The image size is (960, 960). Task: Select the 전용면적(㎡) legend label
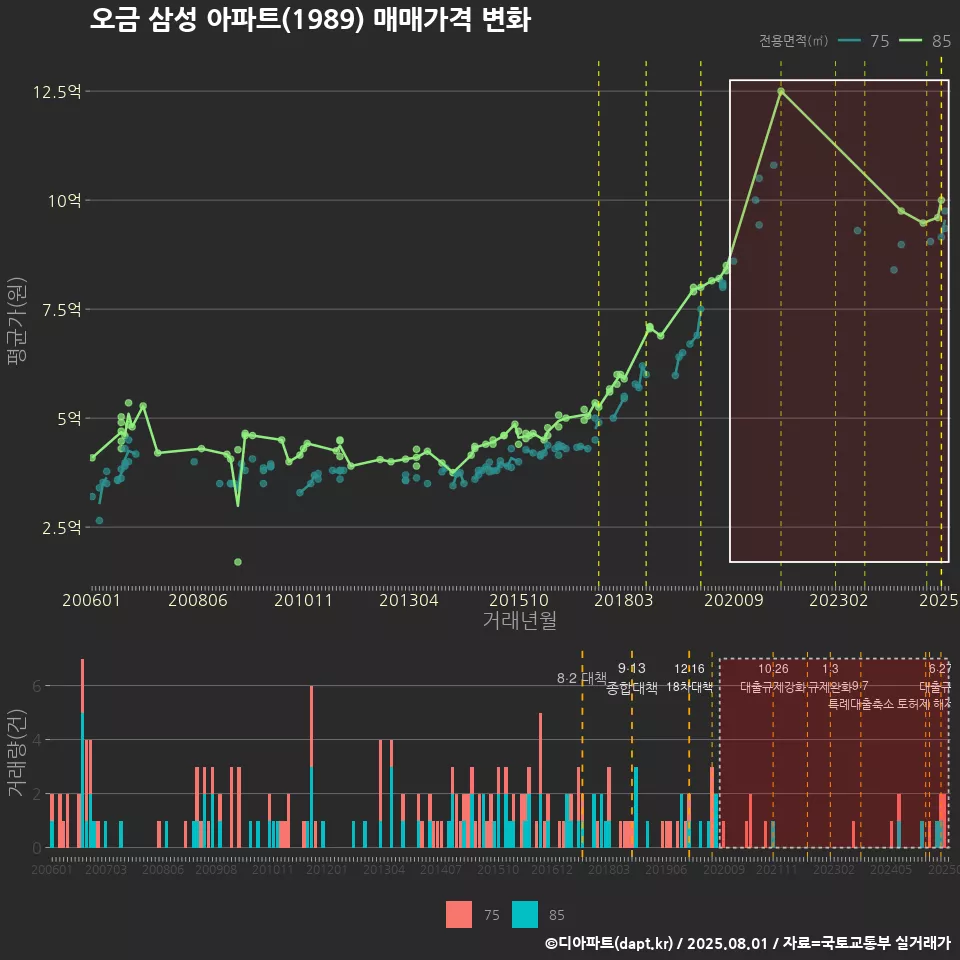coord(793,41)
